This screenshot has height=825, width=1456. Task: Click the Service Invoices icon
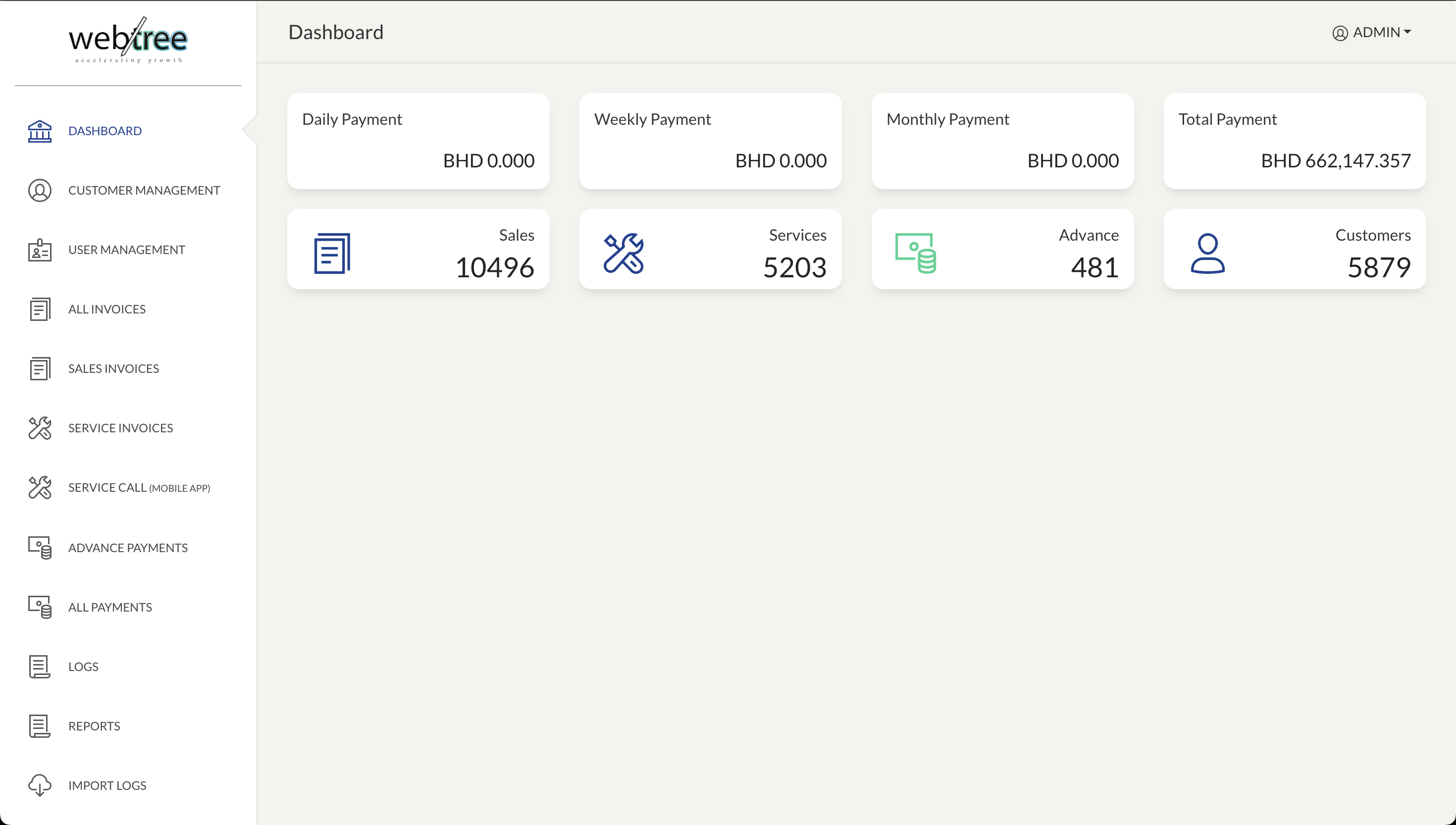(x=40, y=428)
